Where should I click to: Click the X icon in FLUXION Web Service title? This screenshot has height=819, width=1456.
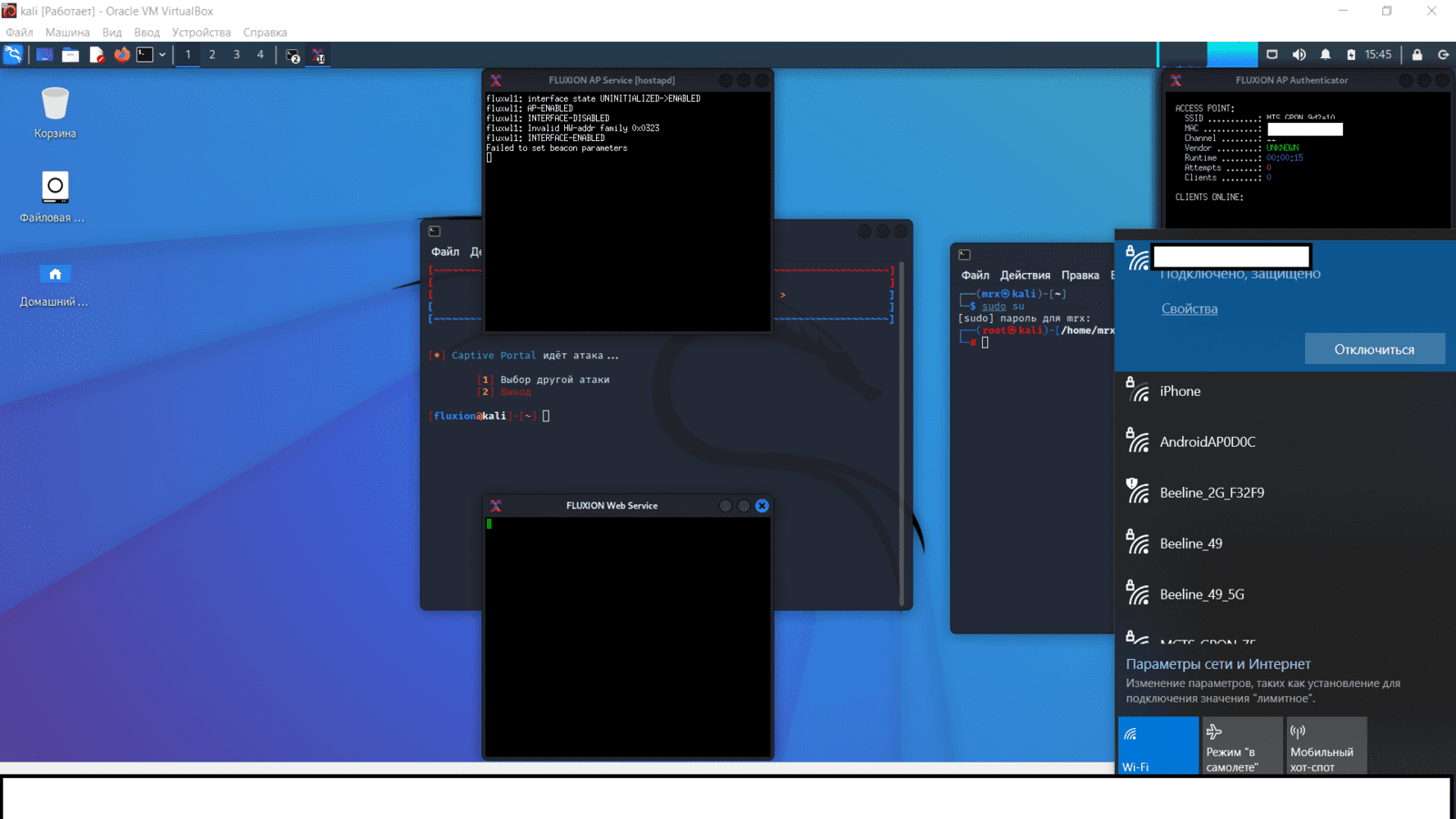click(496, 505)
